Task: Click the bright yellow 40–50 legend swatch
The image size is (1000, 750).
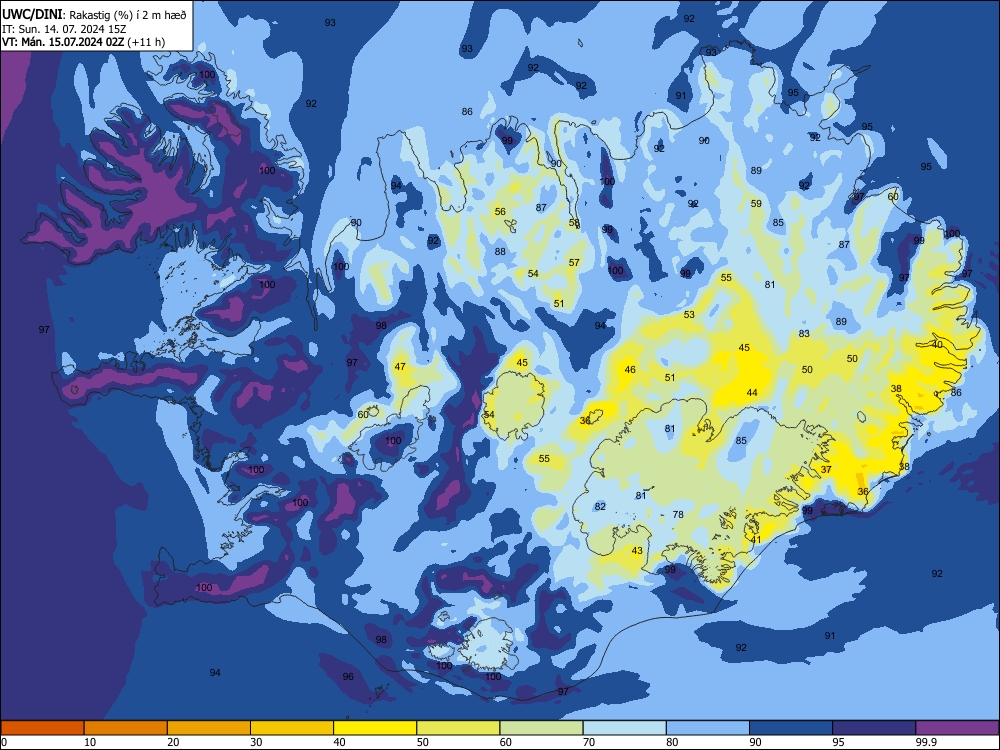Action: click(375, 728)
